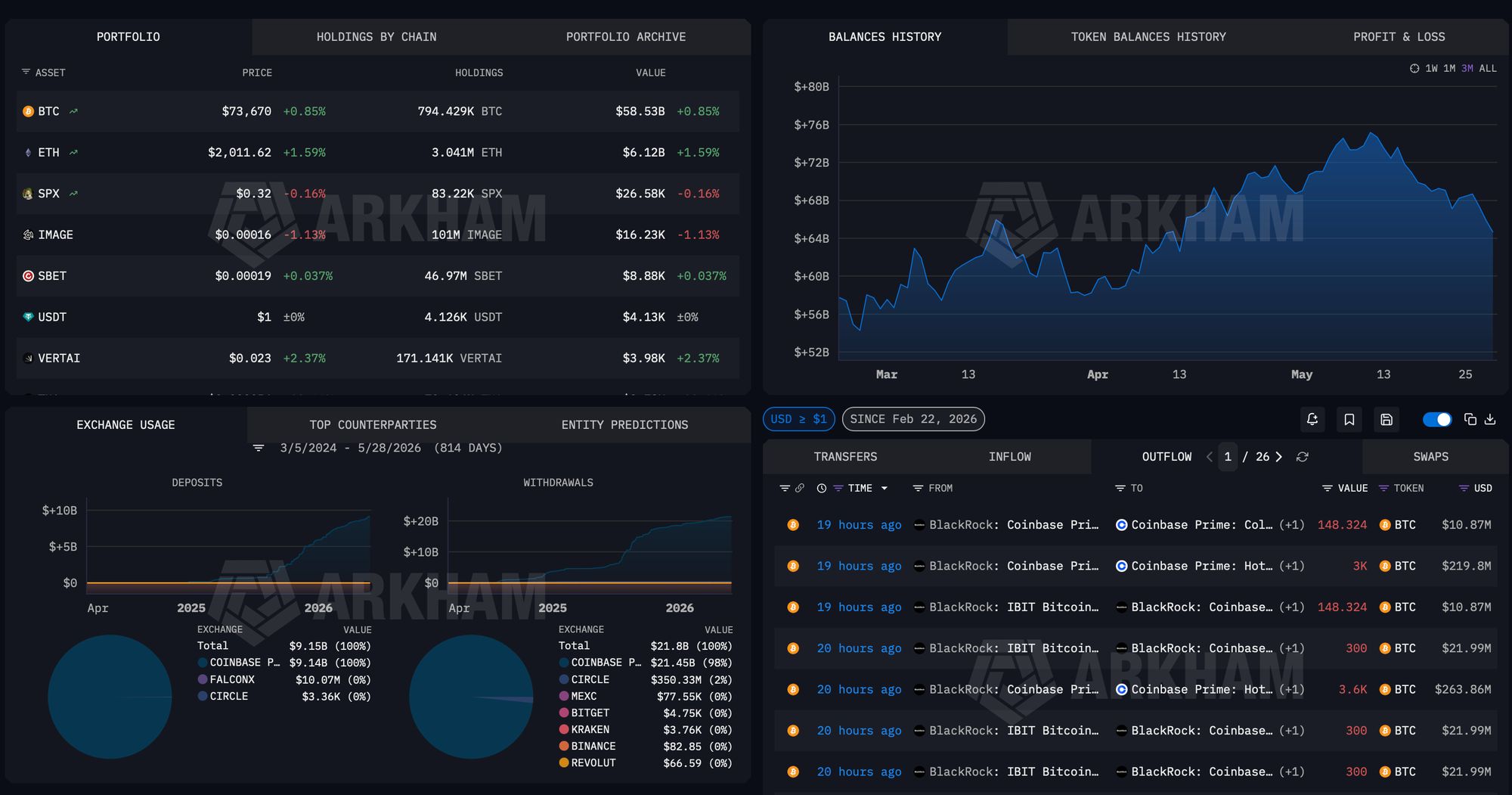The image size is (1512, 795).
Task: Click the BTC trend arrow icon
Action: point(73,111)
